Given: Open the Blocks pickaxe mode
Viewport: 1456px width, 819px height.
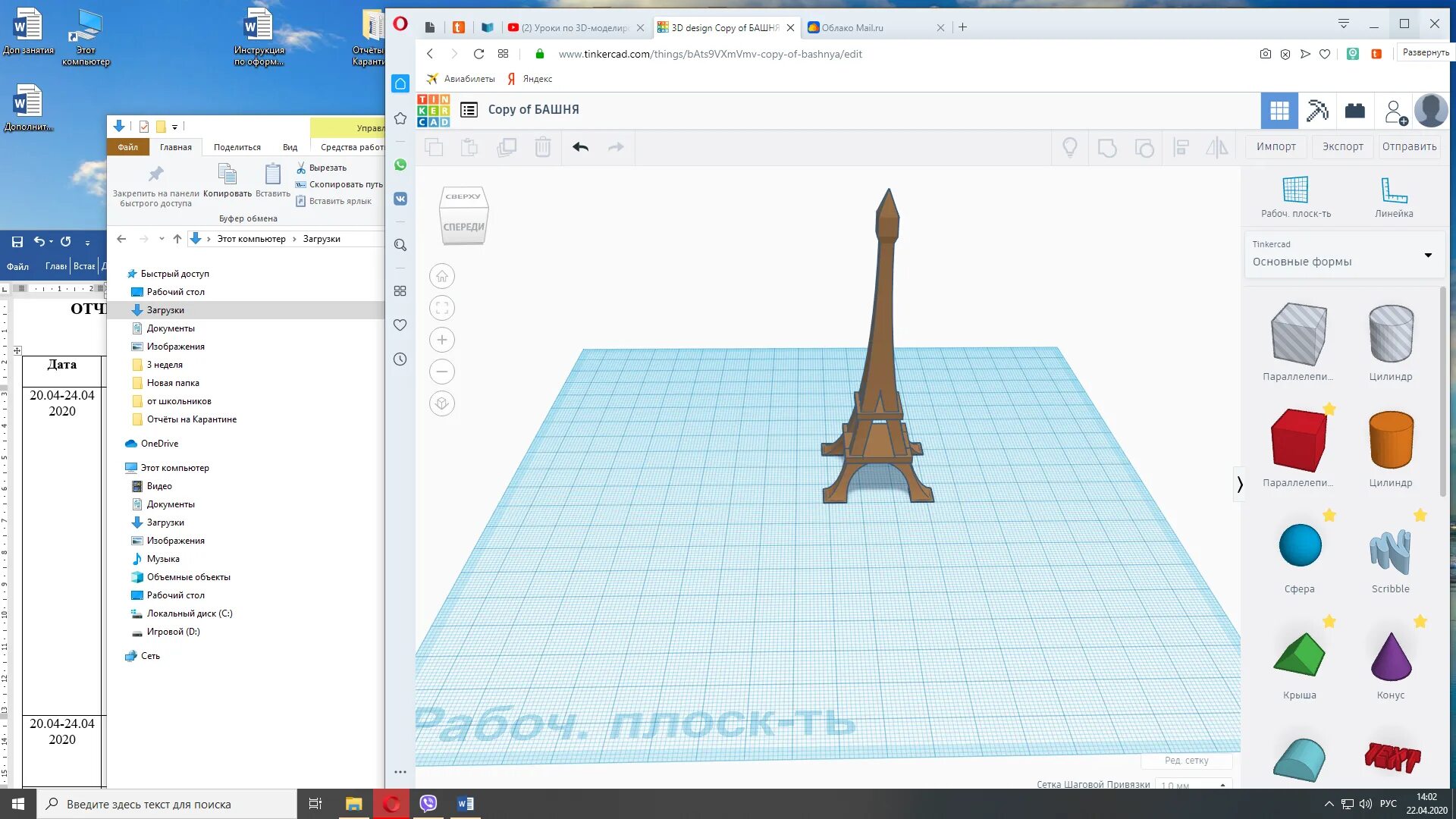Looking at the screenshot, I should [1317, 111].
